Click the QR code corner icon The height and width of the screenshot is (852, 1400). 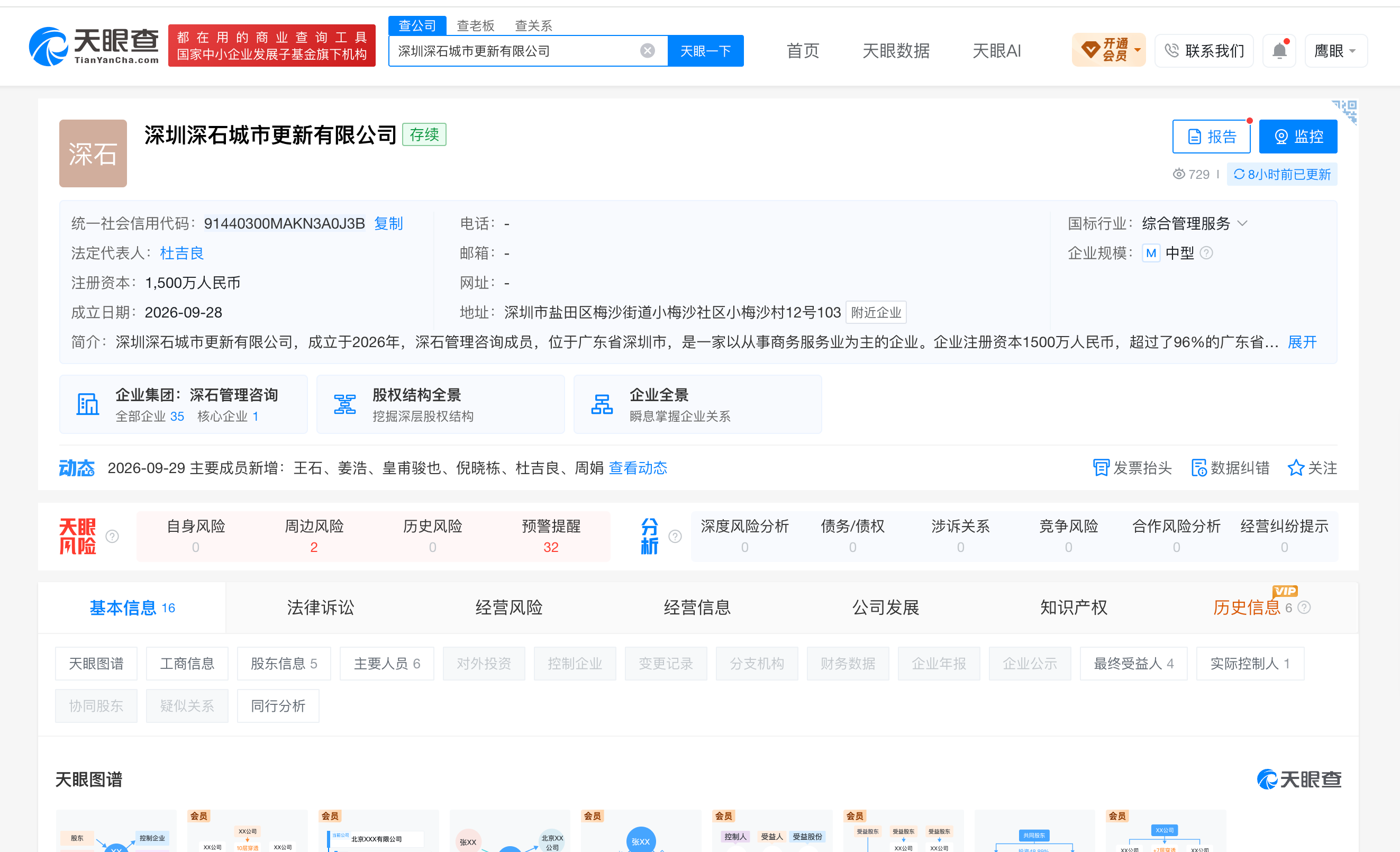coord(1345,111)
